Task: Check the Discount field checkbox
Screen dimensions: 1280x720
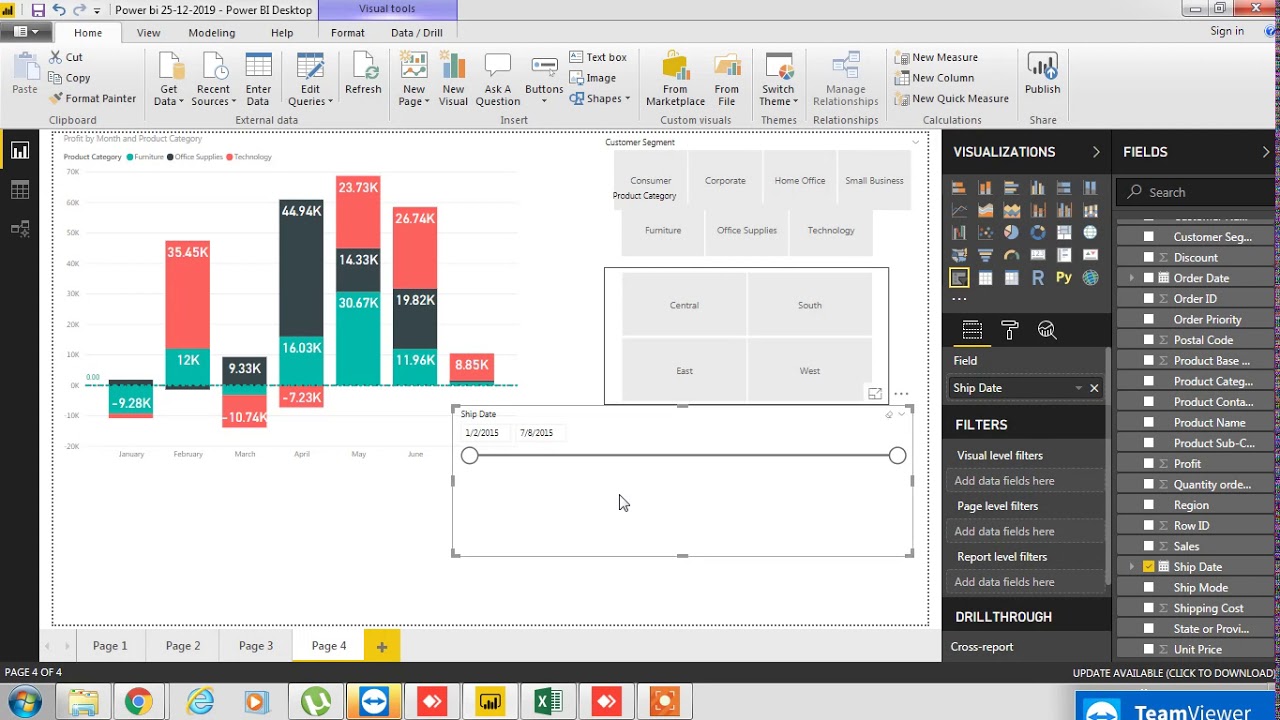Action: pyautogui.click(x=1149, y=257)
